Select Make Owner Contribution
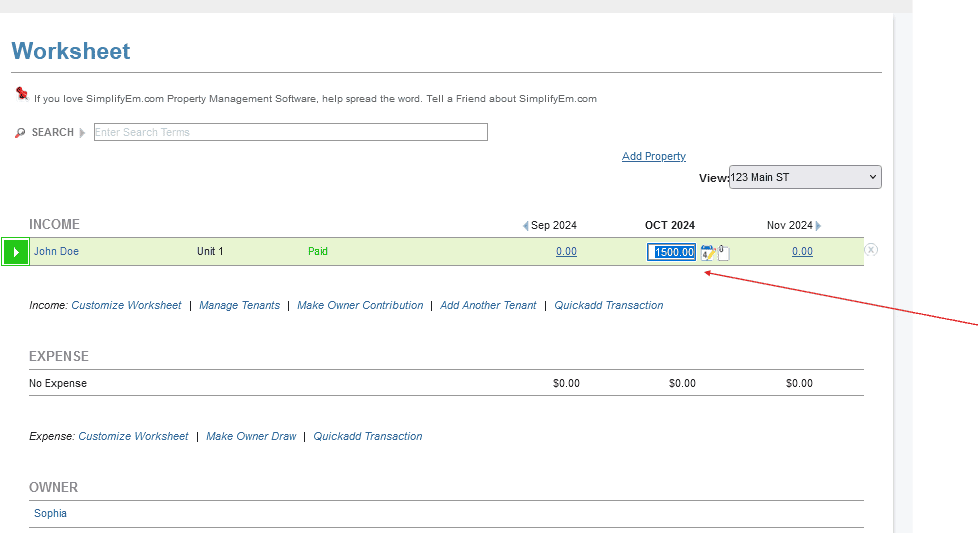The width and height of the screenshot is (979, 543). pyautogui.click(x=360, y=305)
